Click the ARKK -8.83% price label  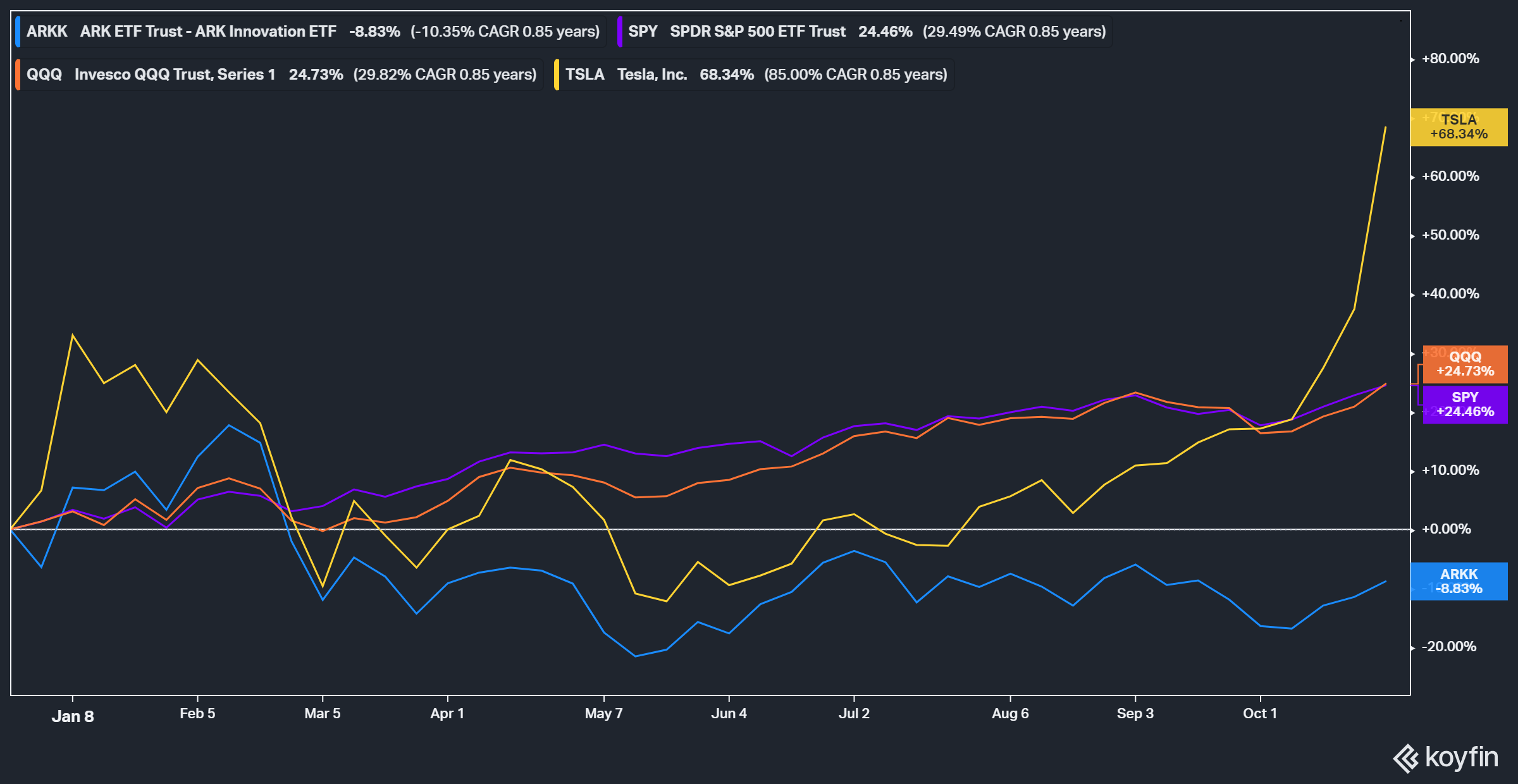tap(1459, 582)
